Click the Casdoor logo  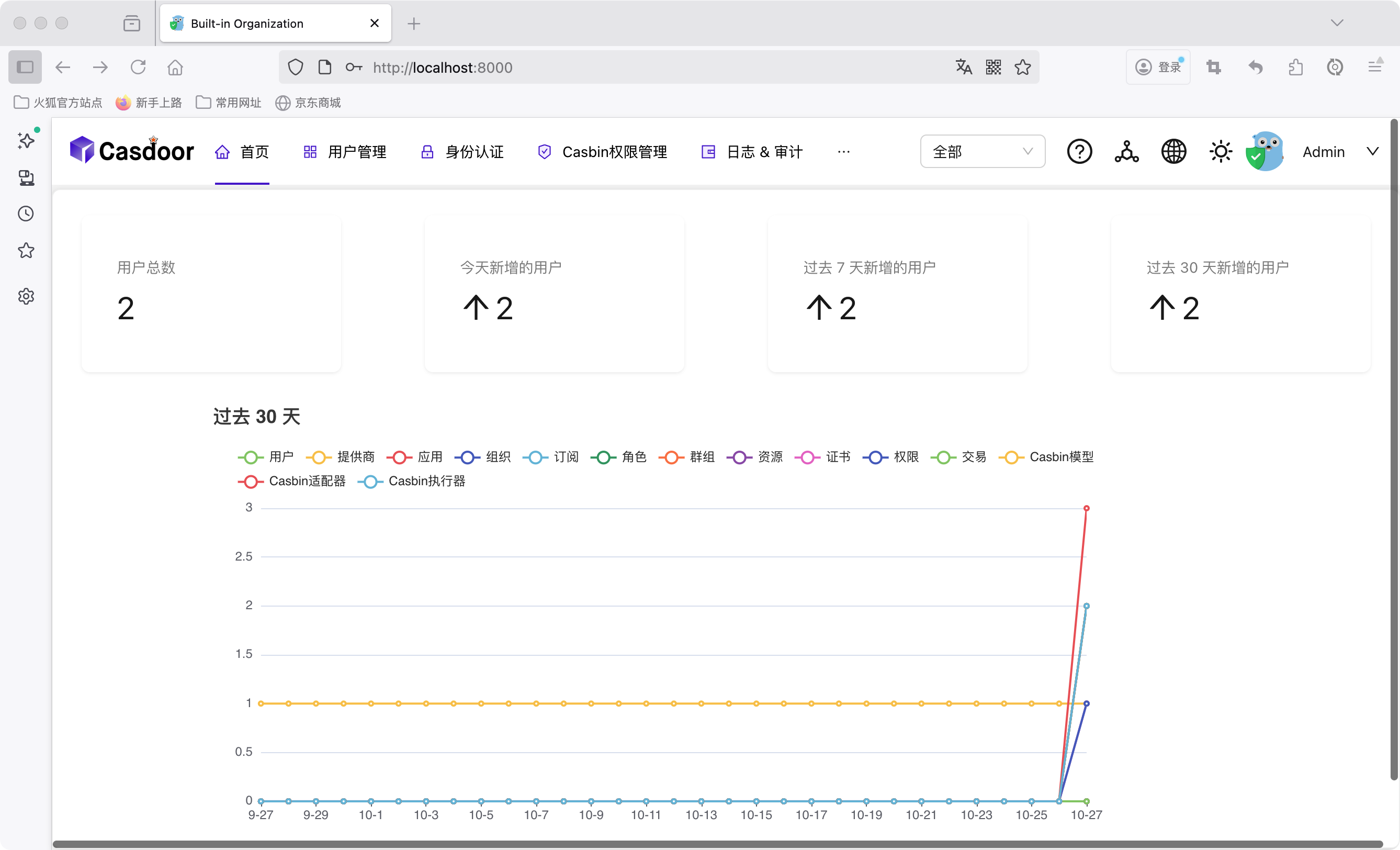(x=132, y=151)
